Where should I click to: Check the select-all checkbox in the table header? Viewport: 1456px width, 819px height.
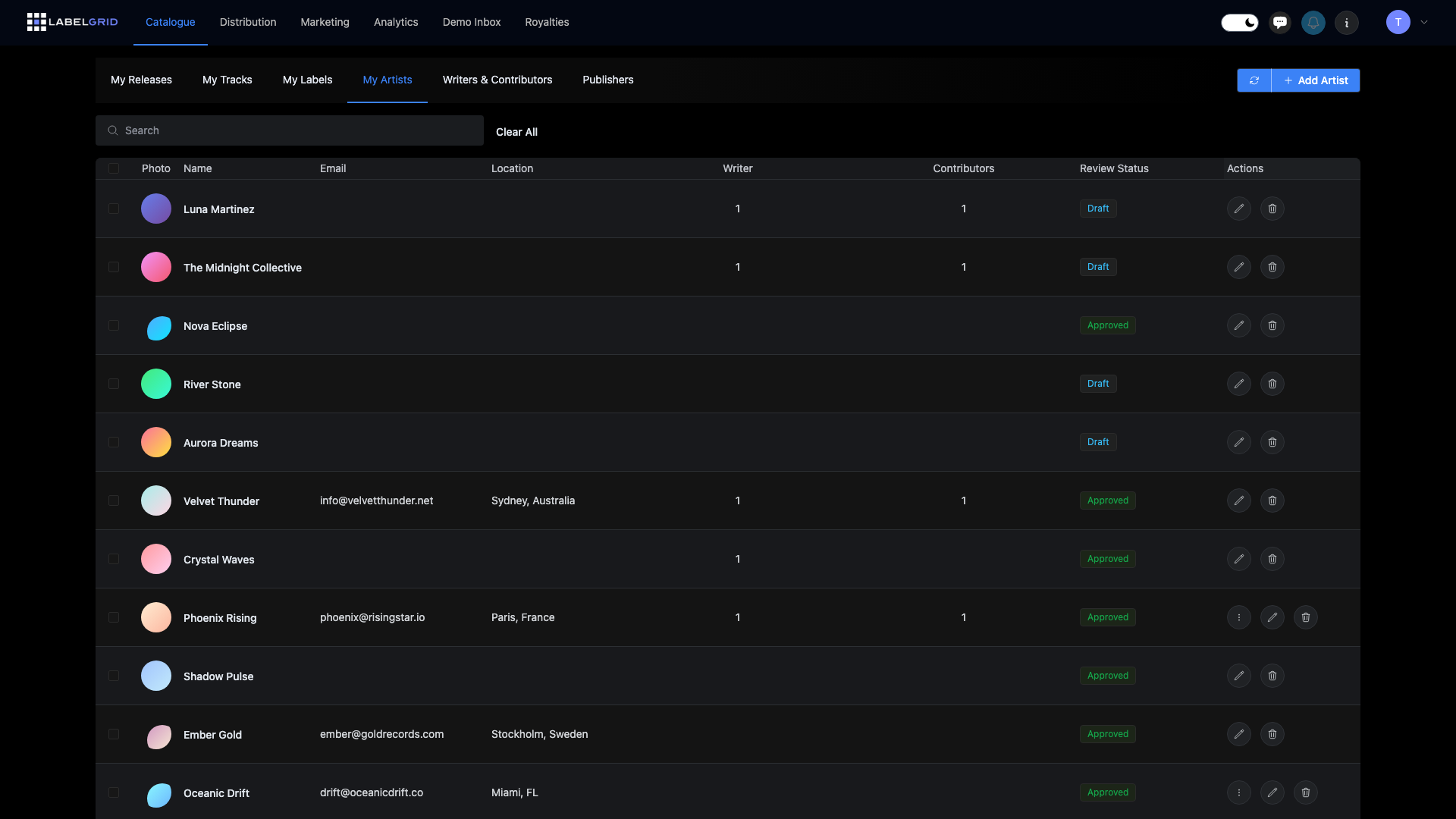point(114,168)
